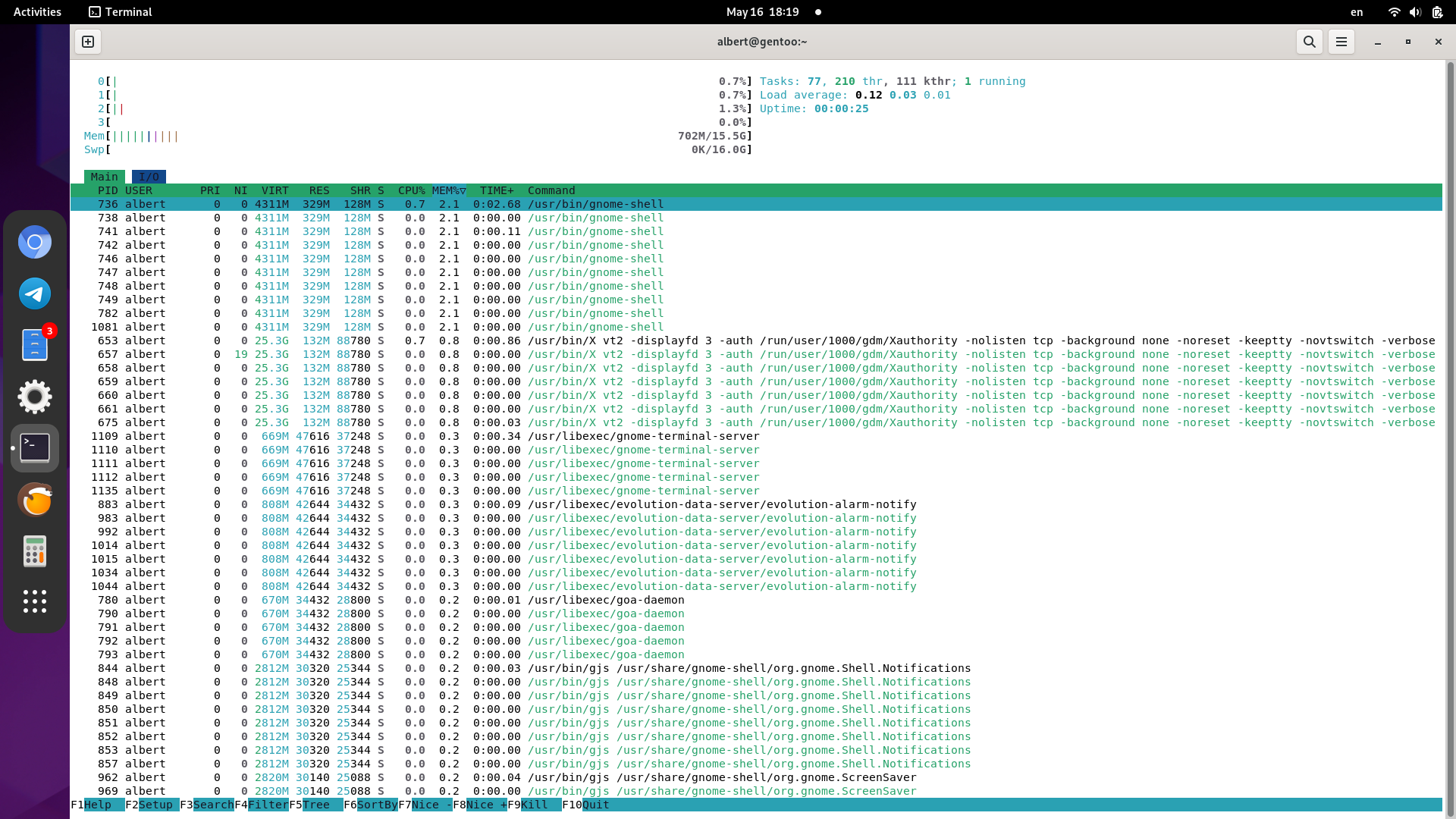Switch to the Main tab in htop
1456x819 pixels.
click(x=105, y=177)
